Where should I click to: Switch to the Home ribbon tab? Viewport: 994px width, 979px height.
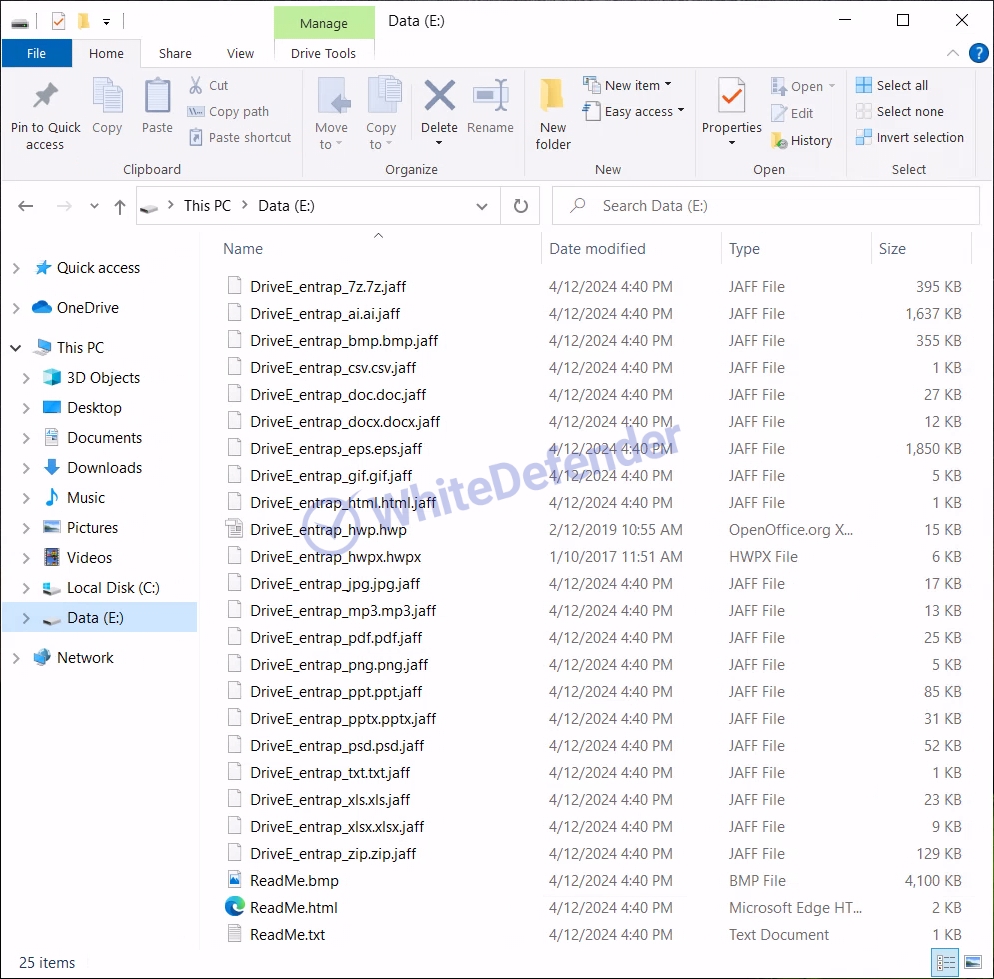[x=106, y=53]
